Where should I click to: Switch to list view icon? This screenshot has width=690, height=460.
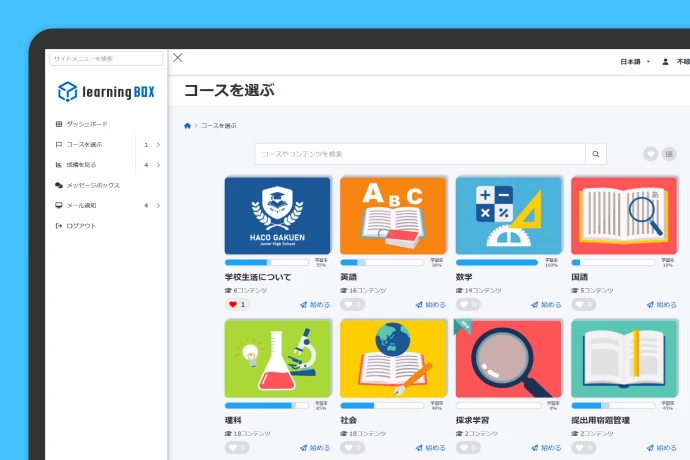point(669,154)
